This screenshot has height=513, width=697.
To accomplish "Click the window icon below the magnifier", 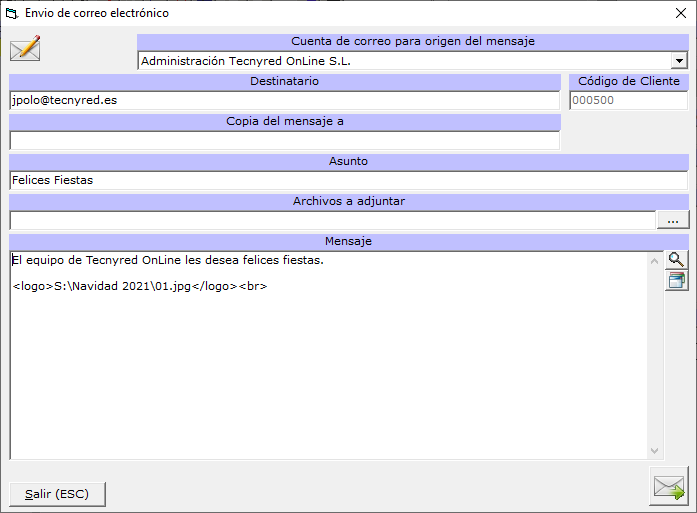I will tap(676, 280).
